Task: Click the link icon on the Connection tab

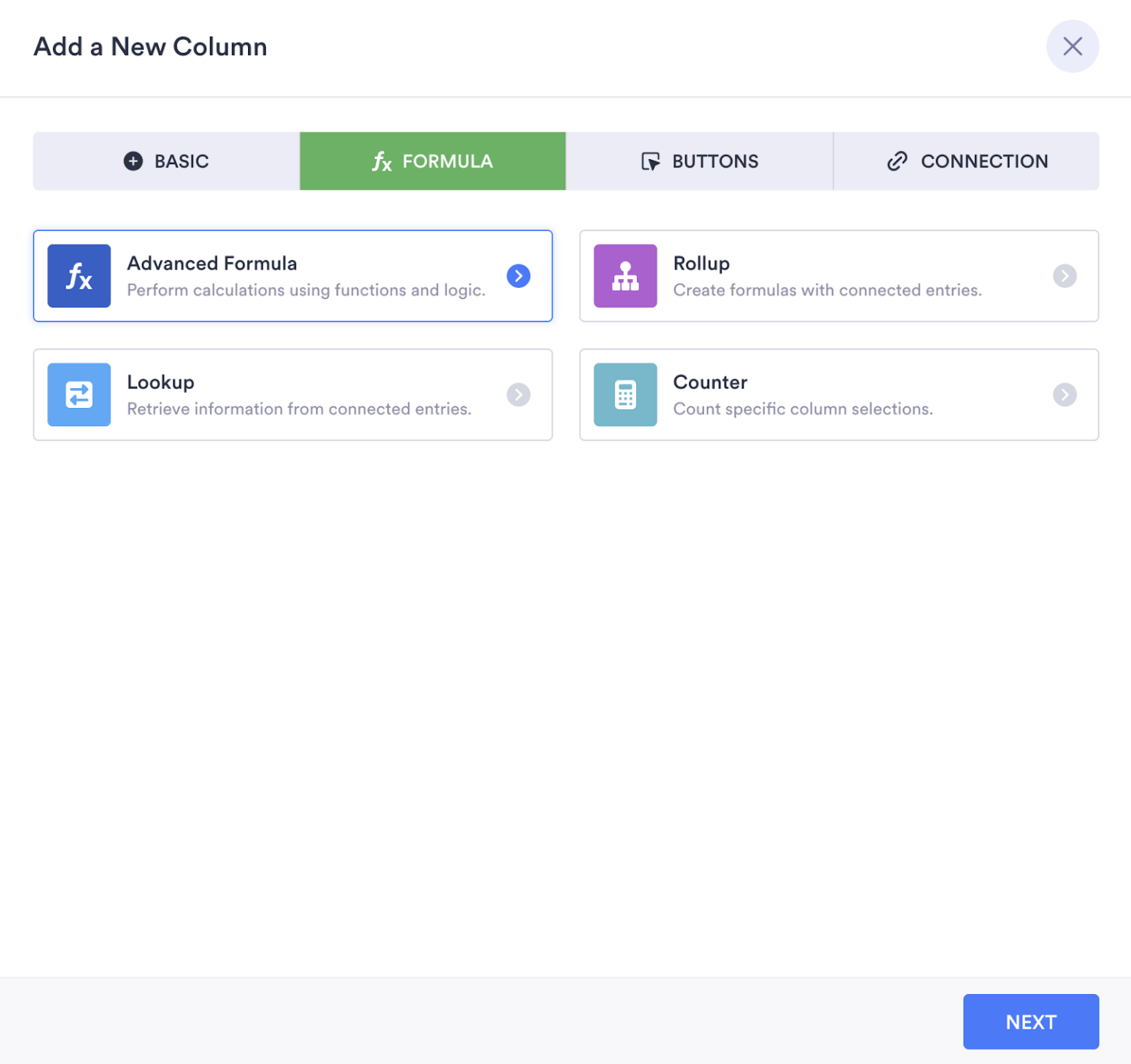Action: 898,161
